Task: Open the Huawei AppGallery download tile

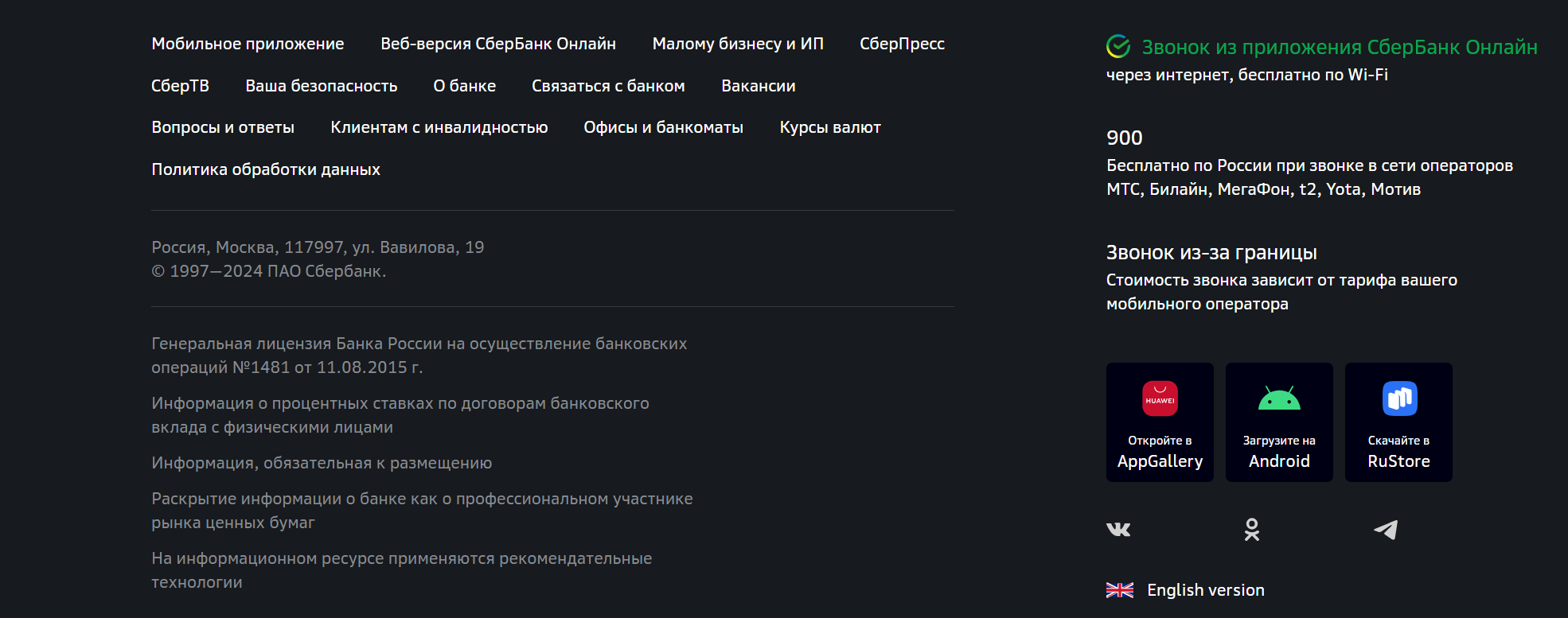Action: 1160,422
